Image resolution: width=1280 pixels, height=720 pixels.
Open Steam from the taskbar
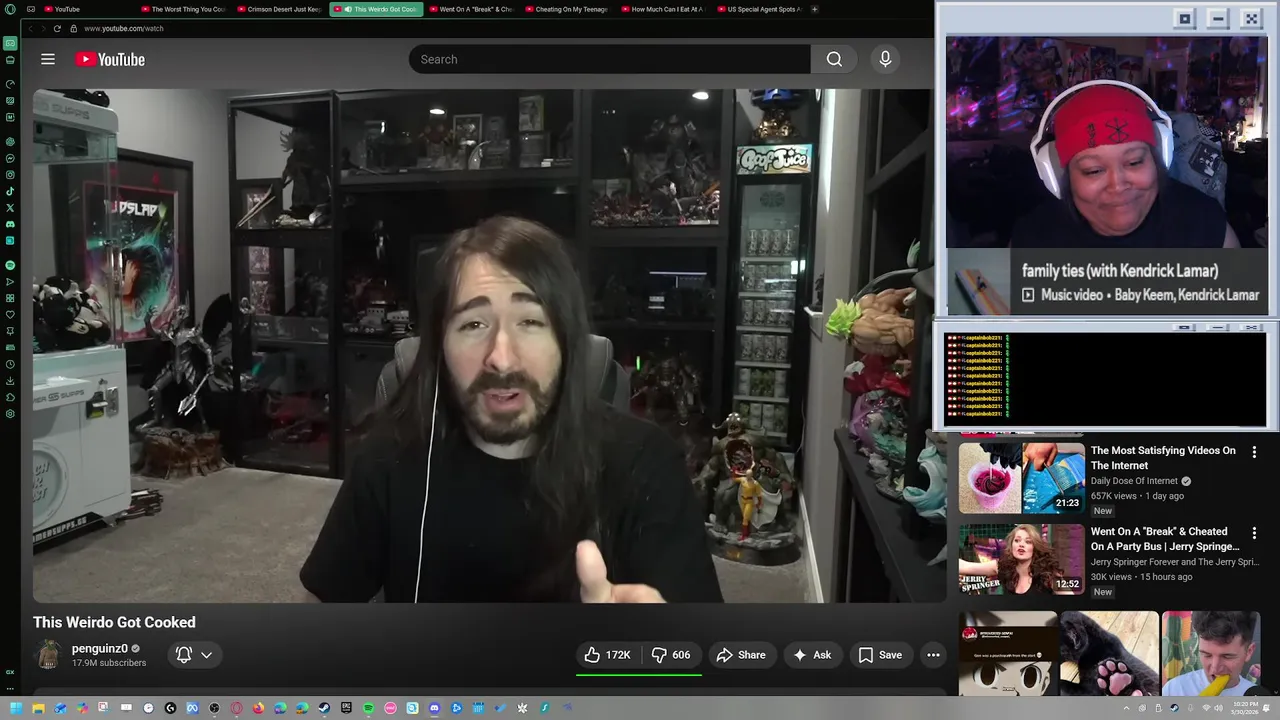pyautogui.click(x=324, y=708)
